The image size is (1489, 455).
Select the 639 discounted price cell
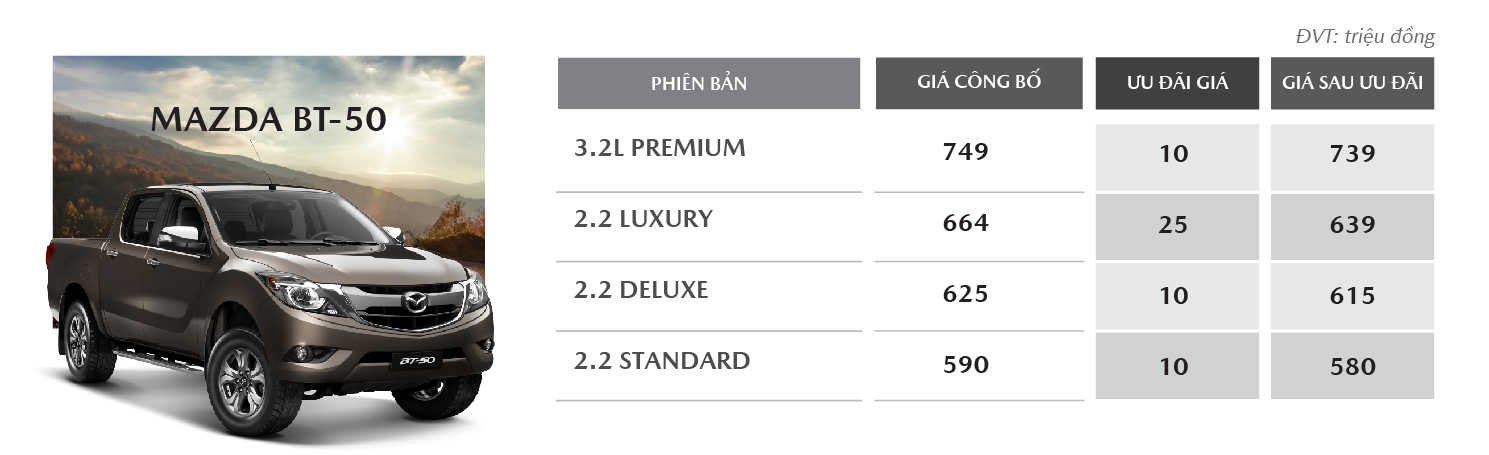coord(1352,227)
